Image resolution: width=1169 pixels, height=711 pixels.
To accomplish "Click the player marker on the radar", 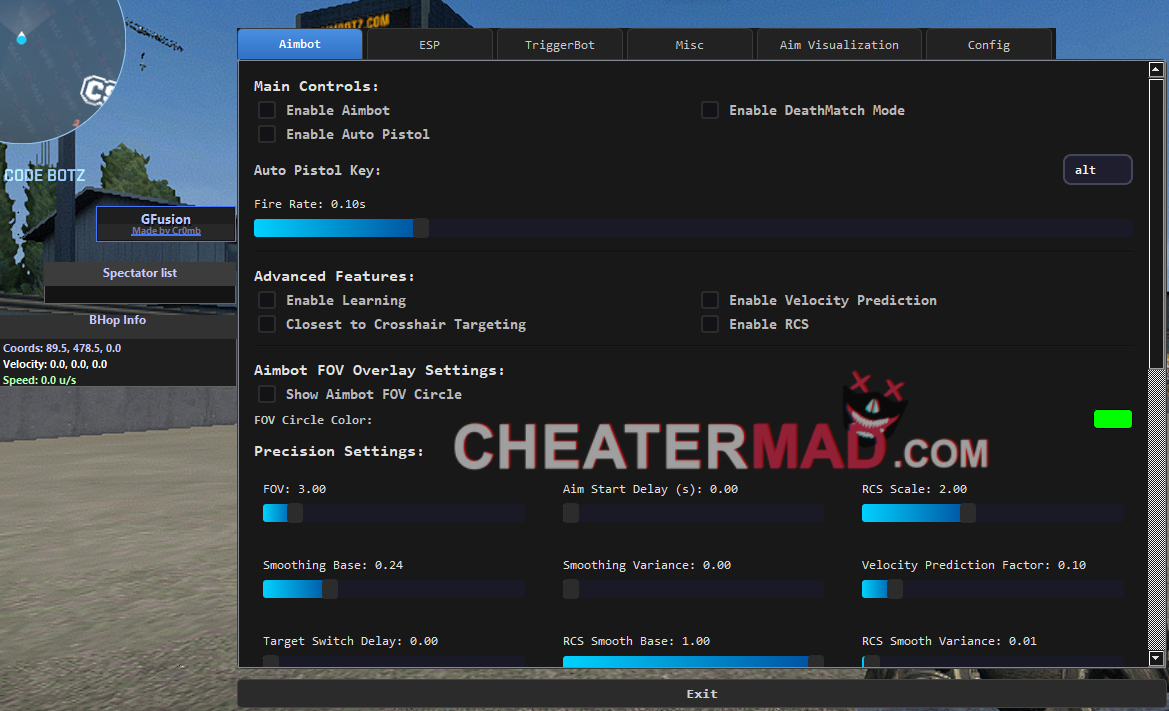I will click(x=22, y=37).
